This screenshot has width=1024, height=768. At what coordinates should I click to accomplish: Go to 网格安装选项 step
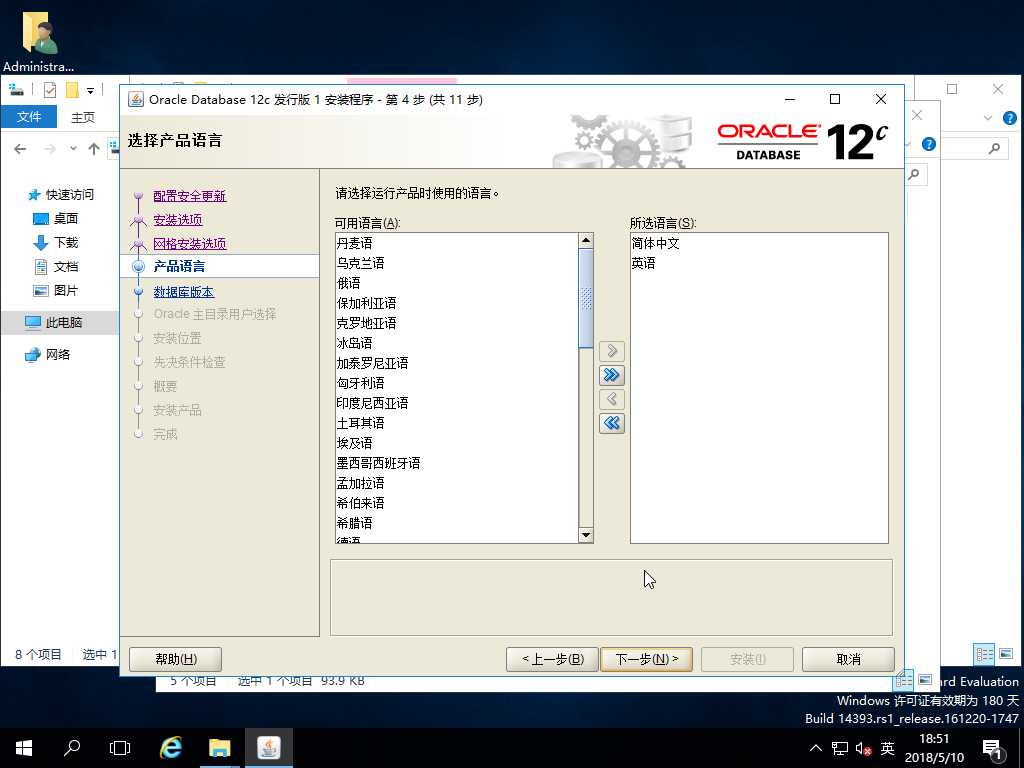(189, 244)
